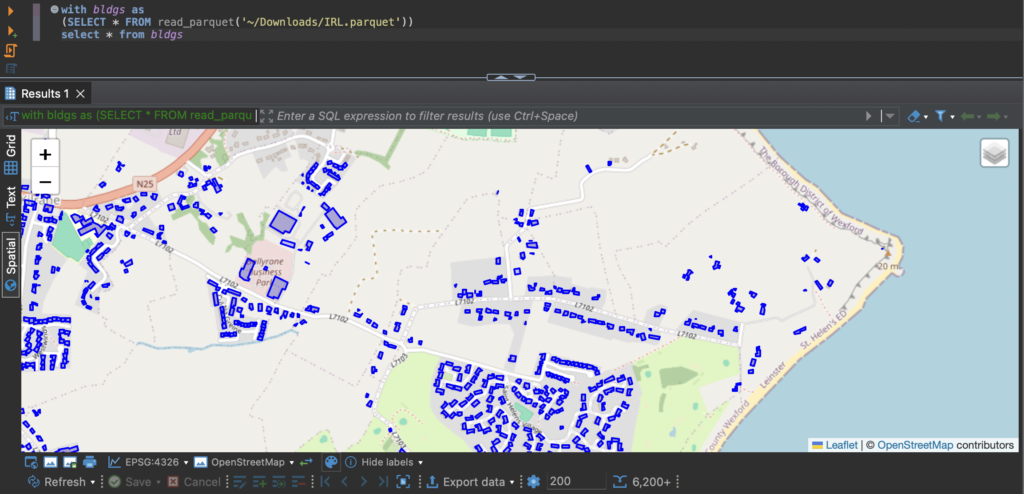Click the Cancel button
This screenshot has height=494, width=1024.
pyautogui.click(x=194, y=482)
